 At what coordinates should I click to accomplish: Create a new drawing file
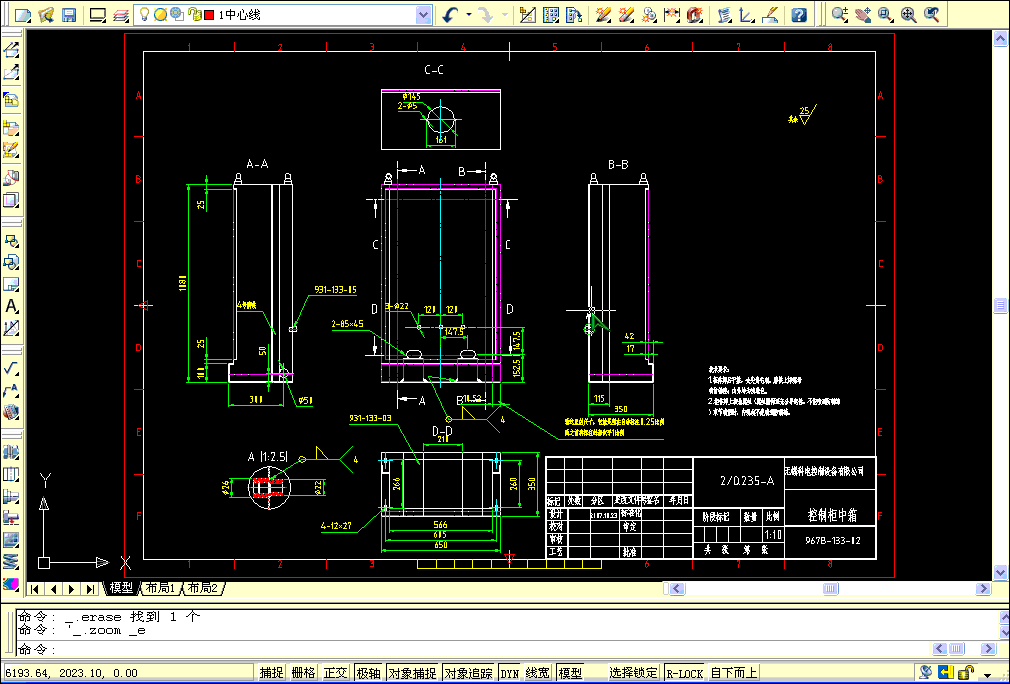click(23, 15)
